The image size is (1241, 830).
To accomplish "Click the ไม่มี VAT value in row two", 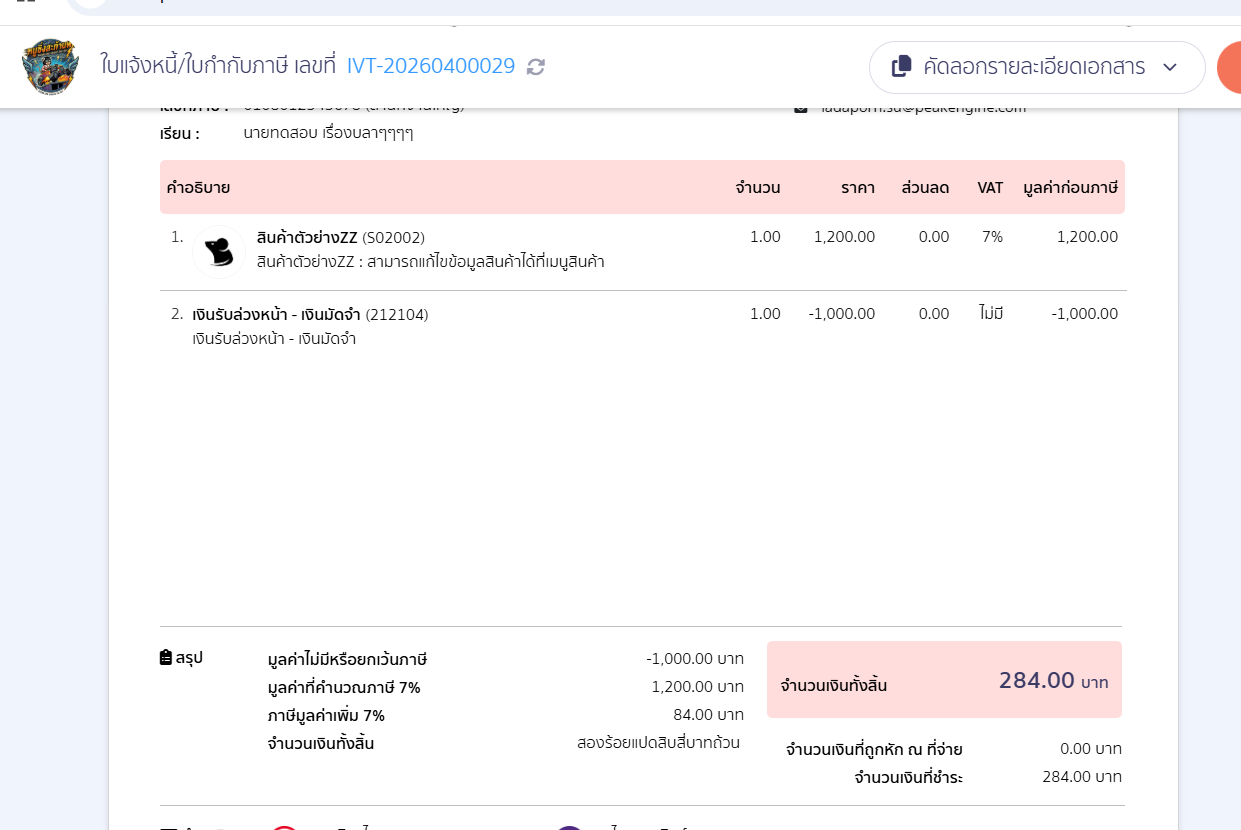I will (x=991, y=314).
